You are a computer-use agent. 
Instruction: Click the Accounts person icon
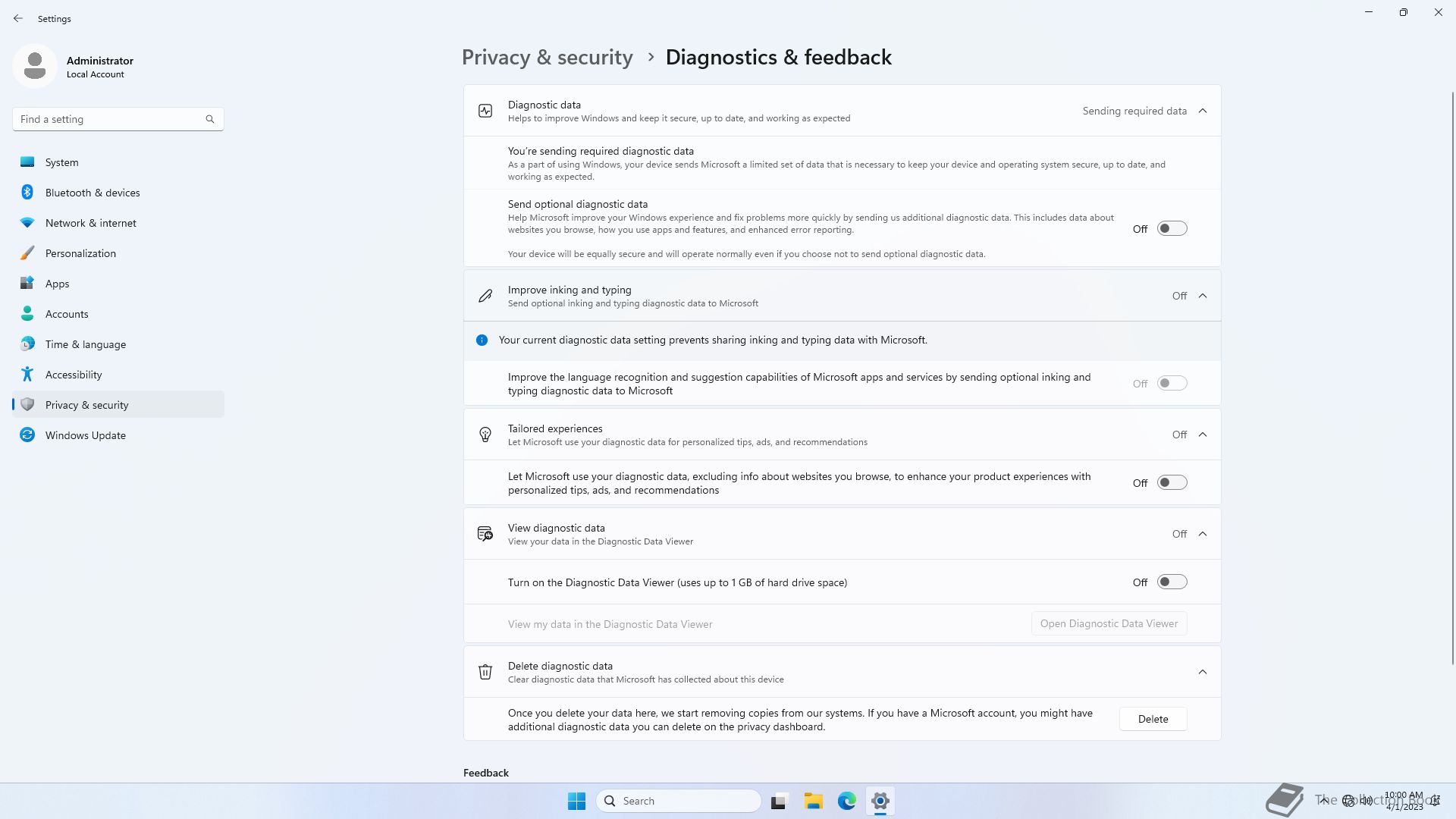[x=27, y=314]
